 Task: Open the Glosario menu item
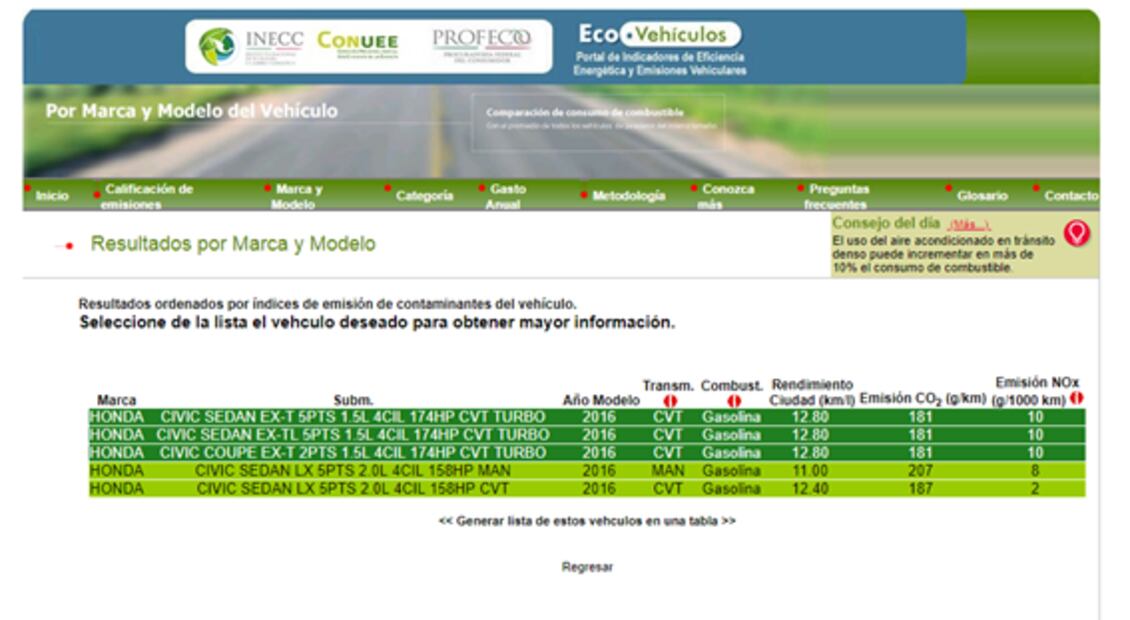(x=981, y=196)
